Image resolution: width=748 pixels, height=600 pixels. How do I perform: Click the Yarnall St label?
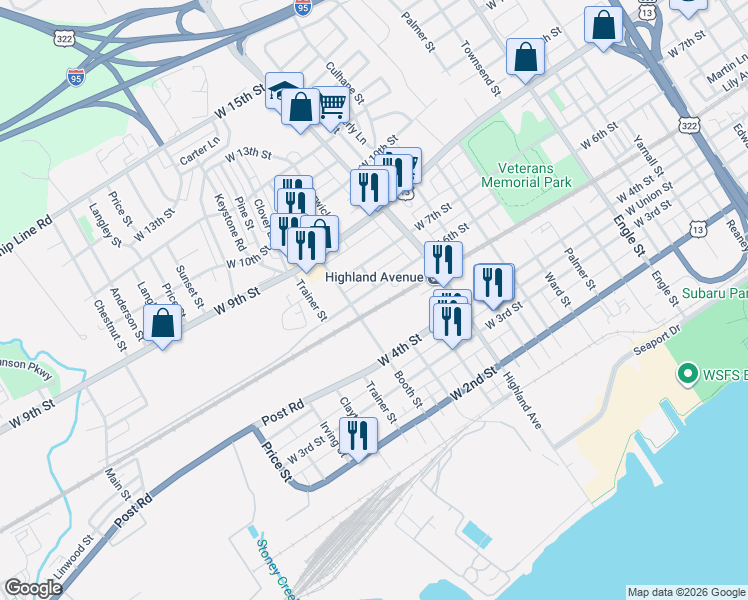(x=648, y=155)
